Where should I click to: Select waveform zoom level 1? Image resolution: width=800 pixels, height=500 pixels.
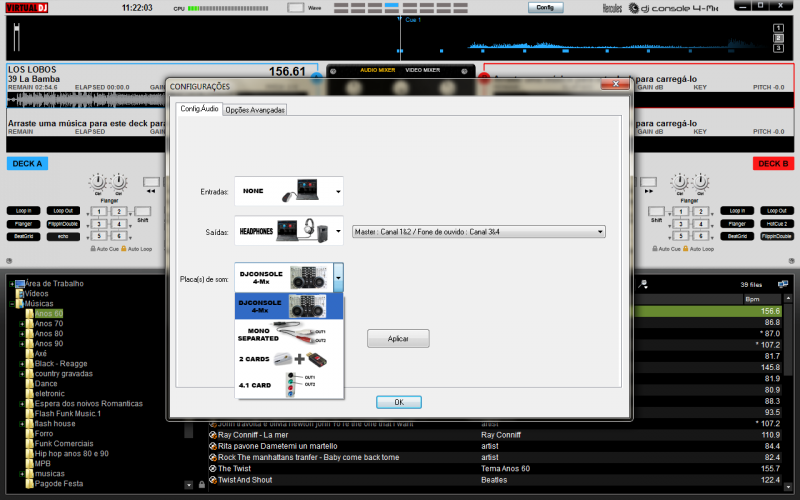click(x=778, y=28)
